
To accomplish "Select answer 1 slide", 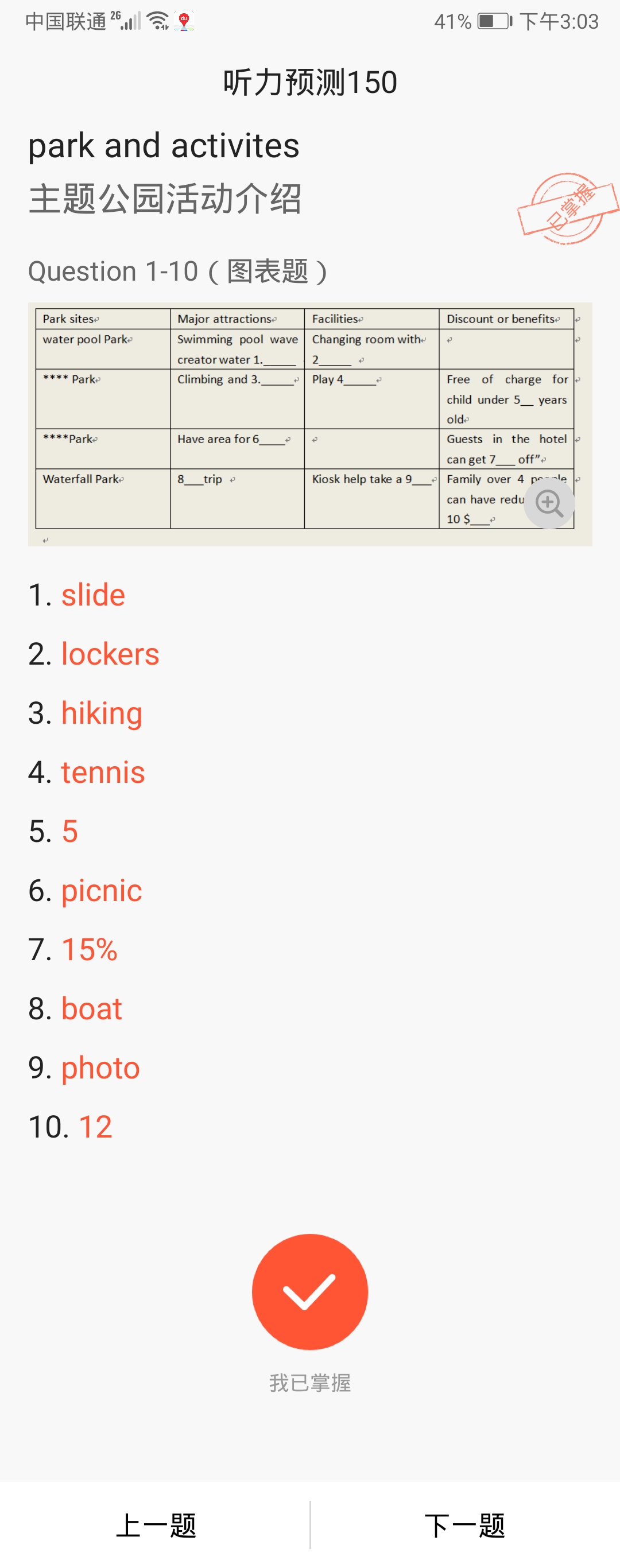I will pos(77,595).
